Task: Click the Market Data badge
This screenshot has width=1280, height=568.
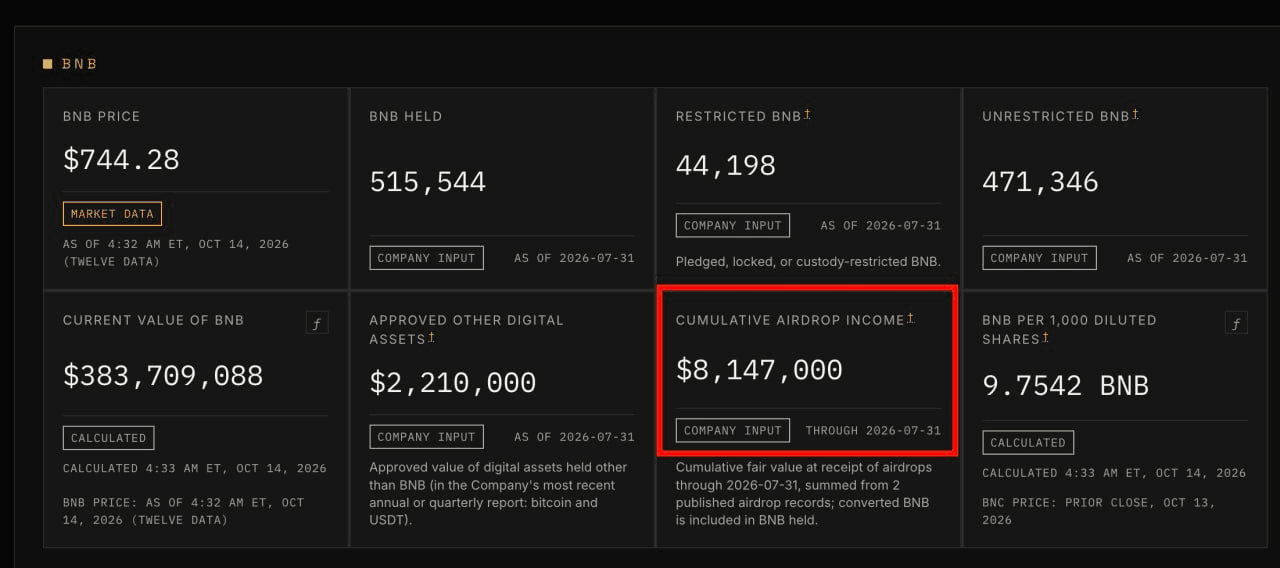Action: [112, 214]
